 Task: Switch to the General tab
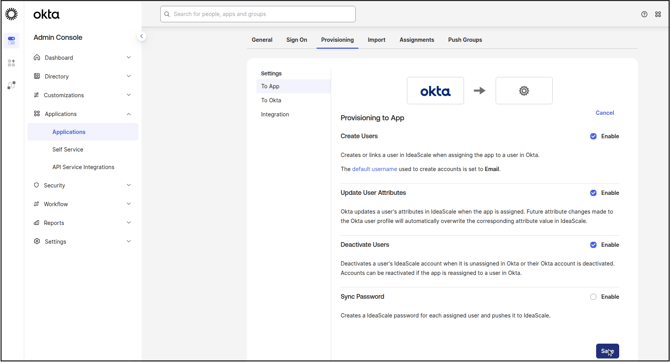262,40
